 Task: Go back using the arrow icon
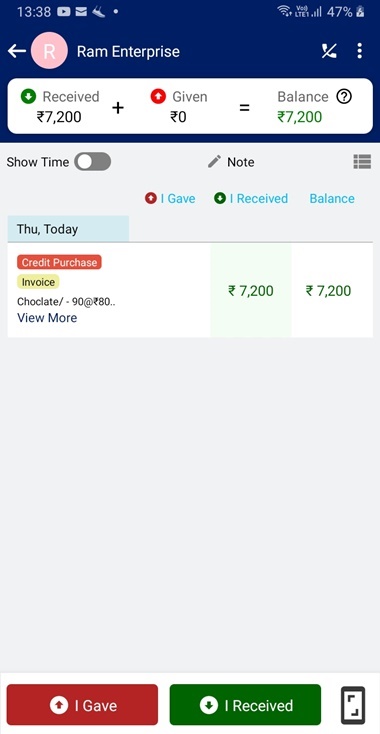pos(17,51)
